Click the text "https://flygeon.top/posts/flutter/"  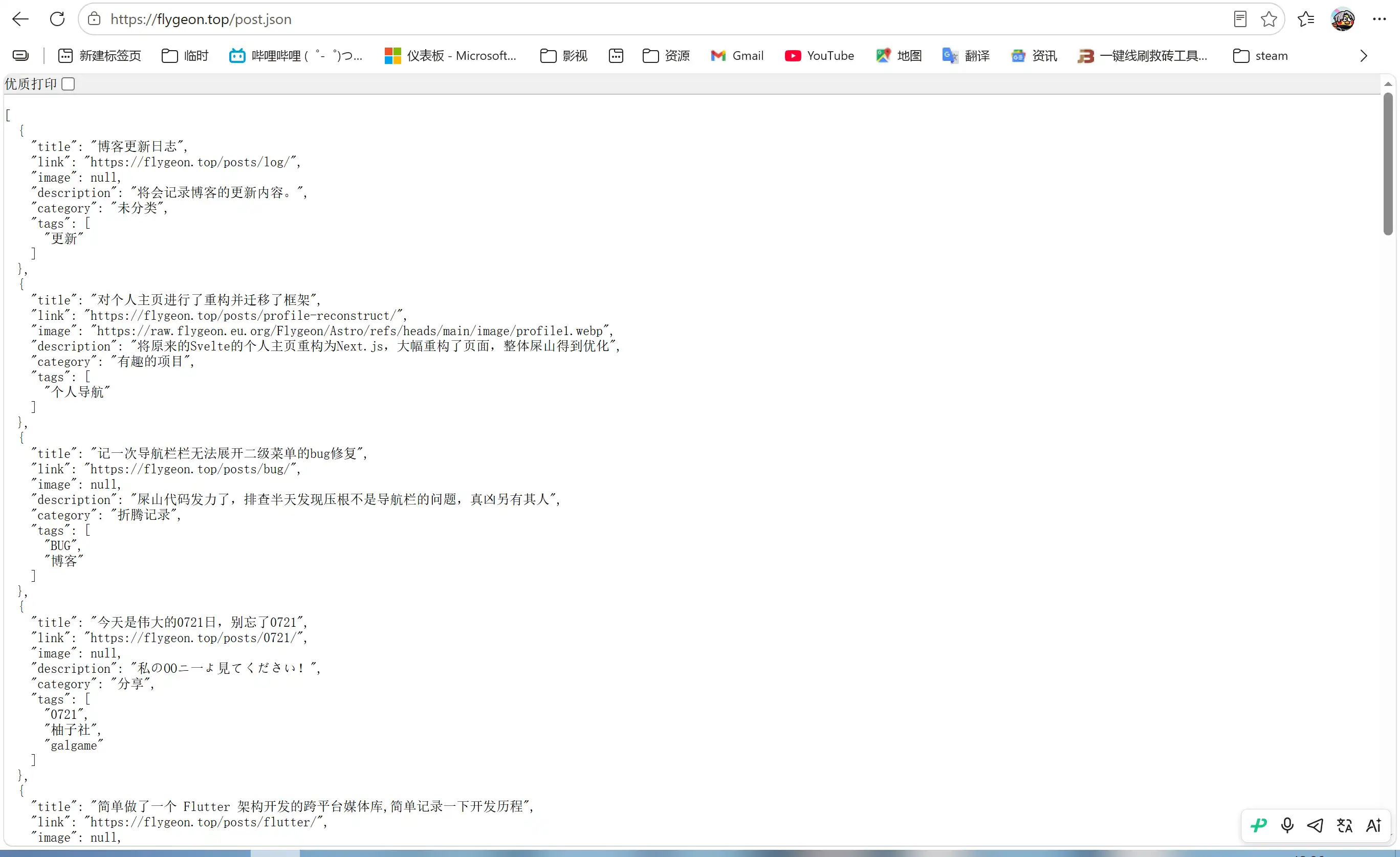pyautogui.click(x=204, y=822)
